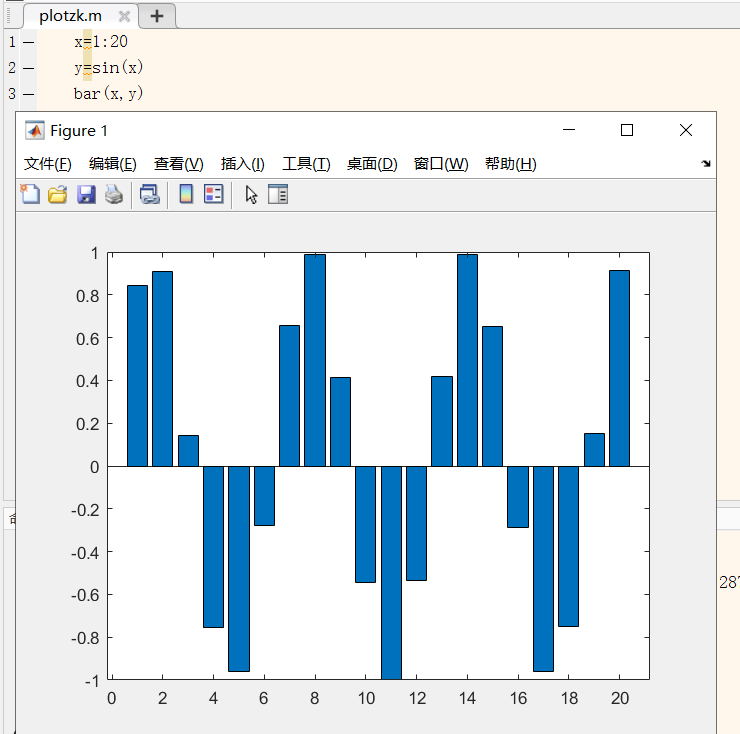
Task: Open the 桌面(D) menu
Action: tap(372, 164)
